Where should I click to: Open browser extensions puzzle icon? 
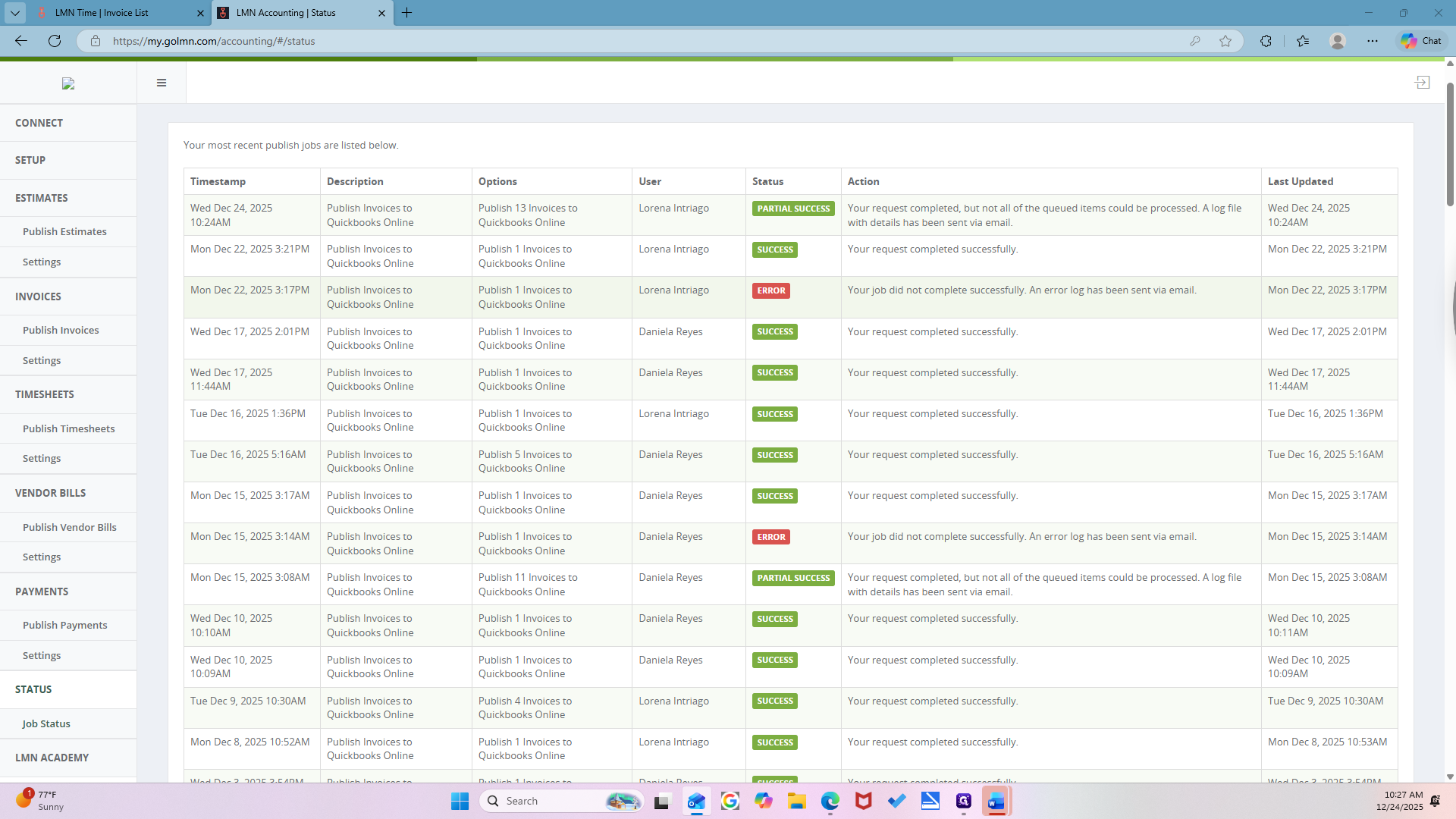1266,41
